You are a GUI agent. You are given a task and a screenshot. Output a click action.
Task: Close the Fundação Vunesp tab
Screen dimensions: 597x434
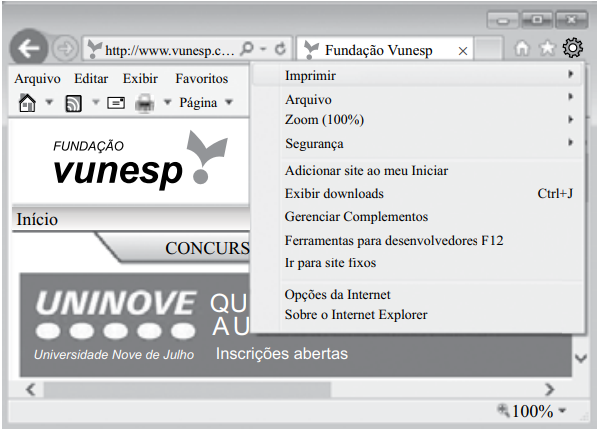(463, 51)
